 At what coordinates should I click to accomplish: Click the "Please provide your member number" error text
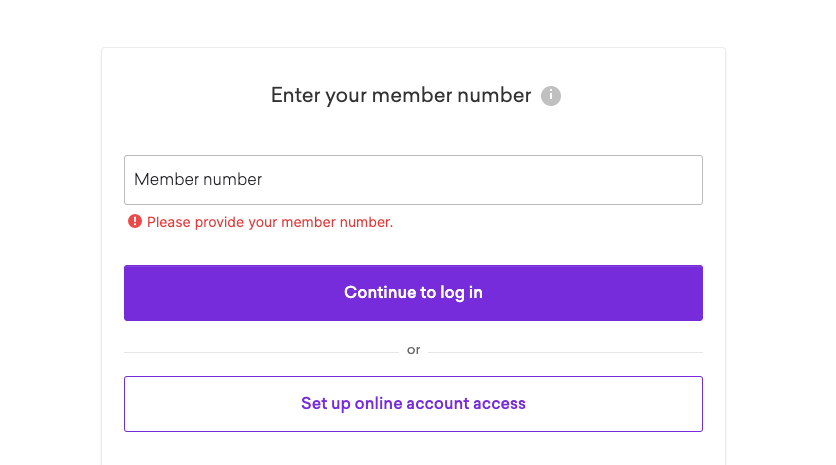pos(270,222)
